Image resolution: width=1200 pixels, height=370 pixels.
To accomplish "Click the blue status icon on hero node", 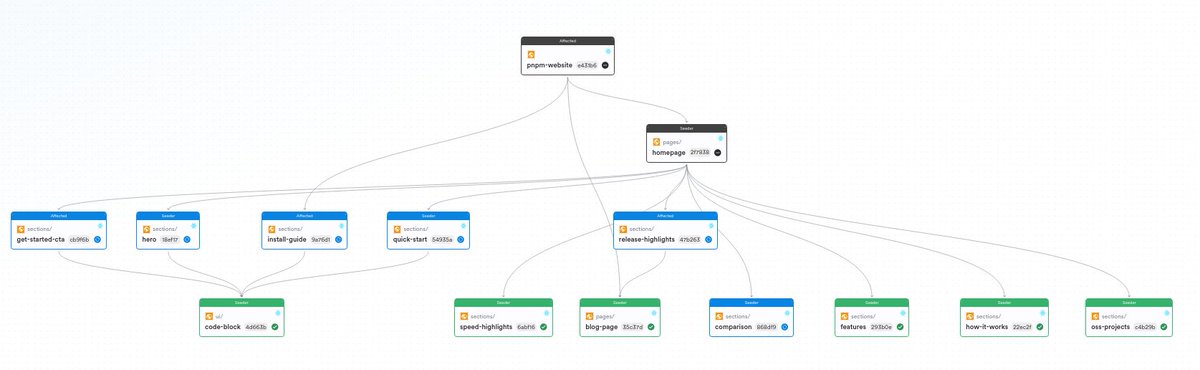I will tap(187, 240).
